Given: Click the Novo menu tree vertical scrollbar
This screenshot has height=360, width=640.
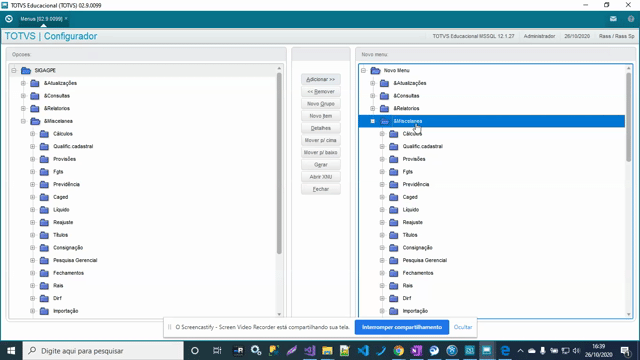Looking at the screenshot, I should (x=629, y=116).
